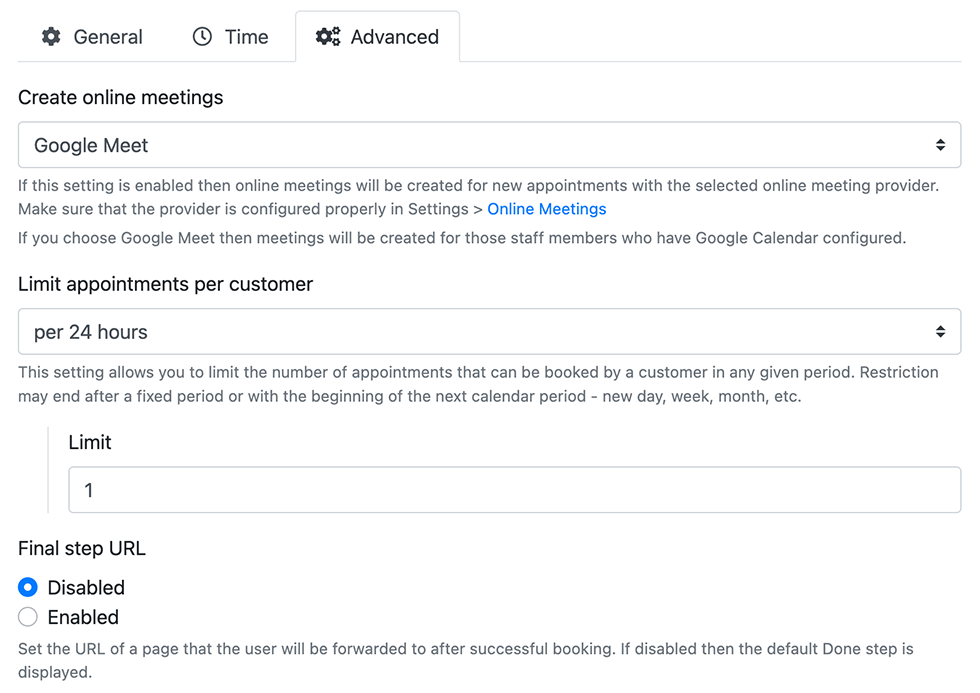This screenshot has height=693, width=980.
Task: Click the empty Enabled radio circle
Action: (x=28, y=617)
